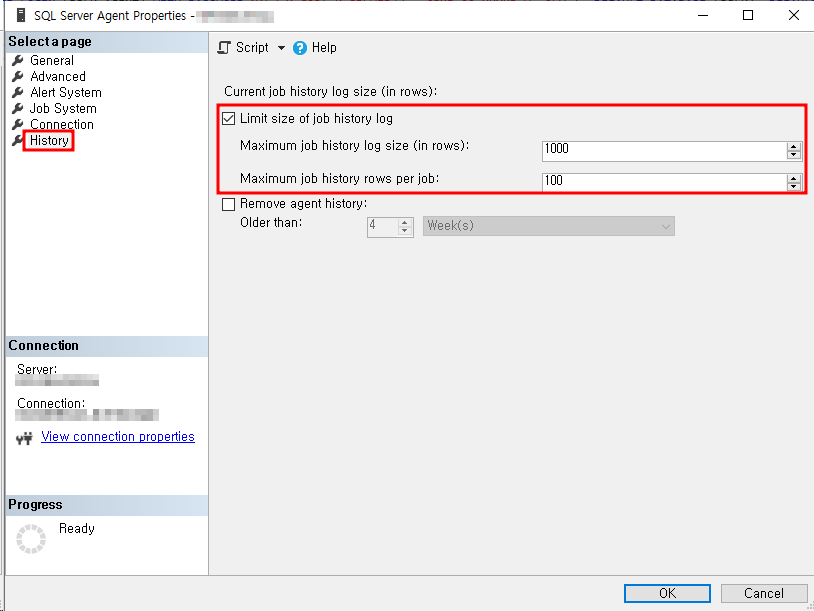The image size is (814, 611).
Task: Click the SQL Server Agent title bar icon
Action: pos(21,16)
